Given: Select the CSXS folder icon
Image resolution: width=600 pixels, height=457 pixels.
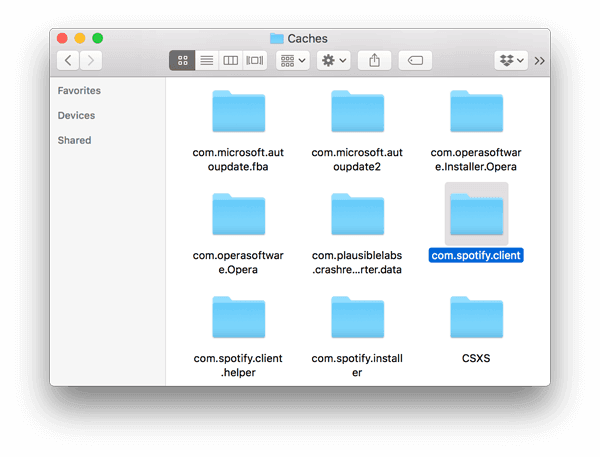Looking at the screenshot, I should [476, 317].
